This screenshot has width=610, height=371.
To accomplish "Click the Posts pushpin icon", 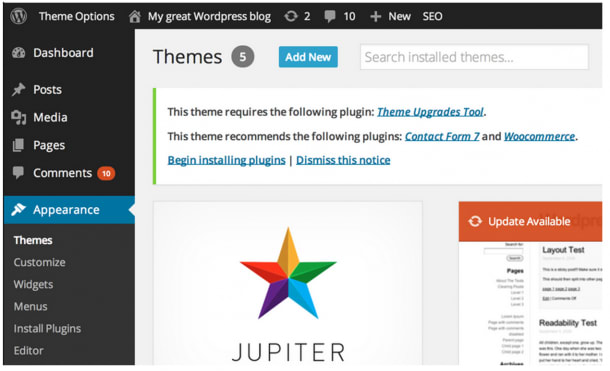I will pos(18,89).
